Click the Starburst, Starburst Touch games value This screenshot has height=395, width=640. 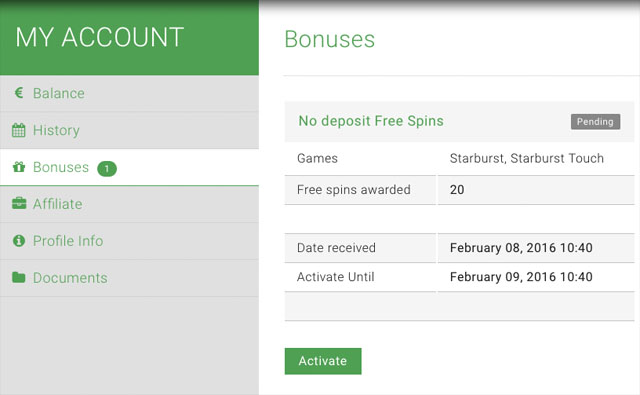527,158
